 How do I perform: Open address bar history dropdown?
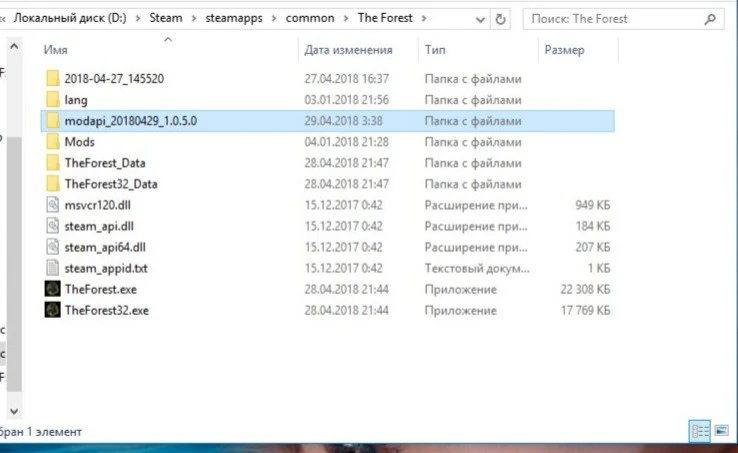480,20
